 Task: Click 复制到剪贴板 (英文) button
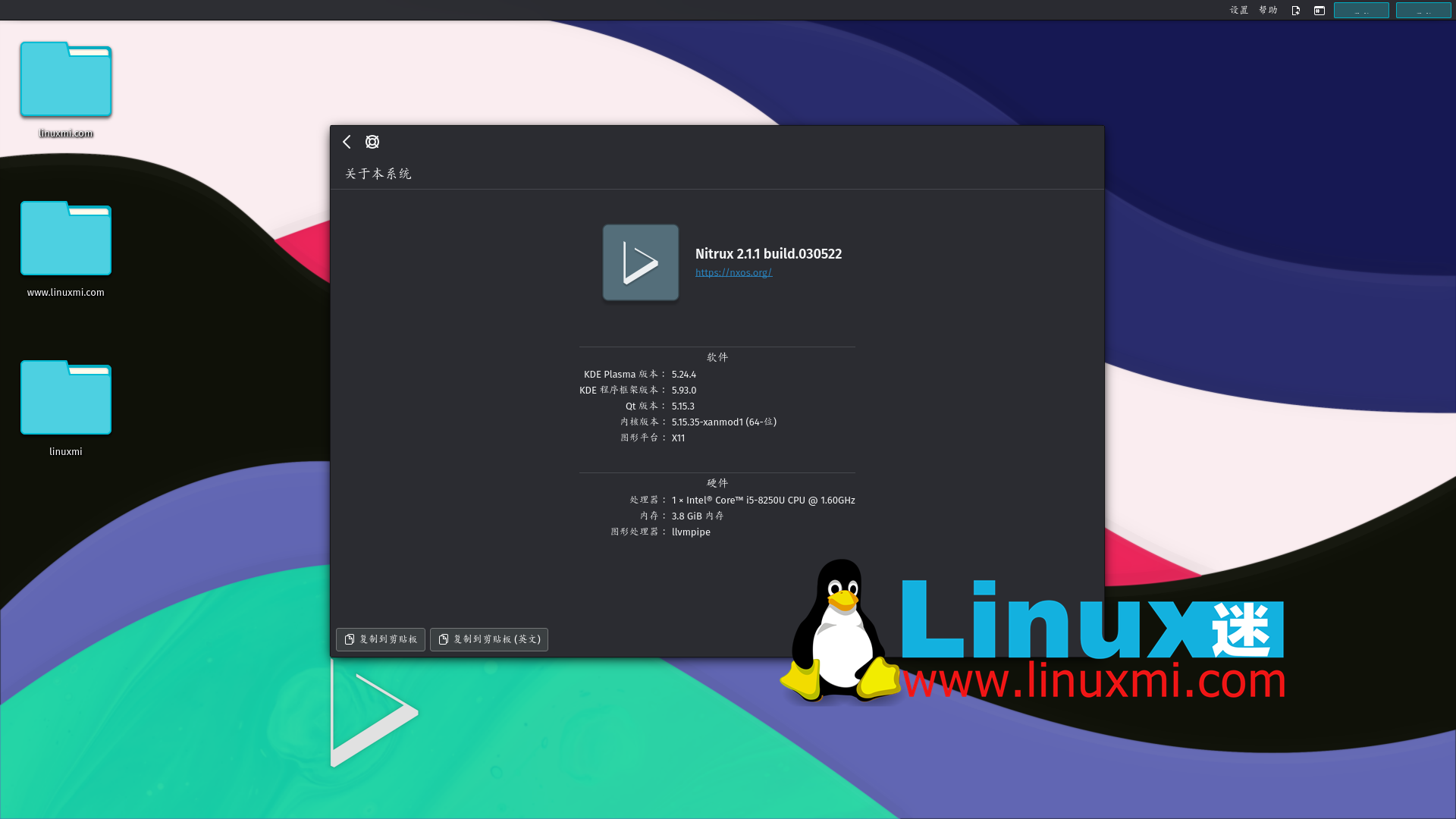(x=489, y=639)
